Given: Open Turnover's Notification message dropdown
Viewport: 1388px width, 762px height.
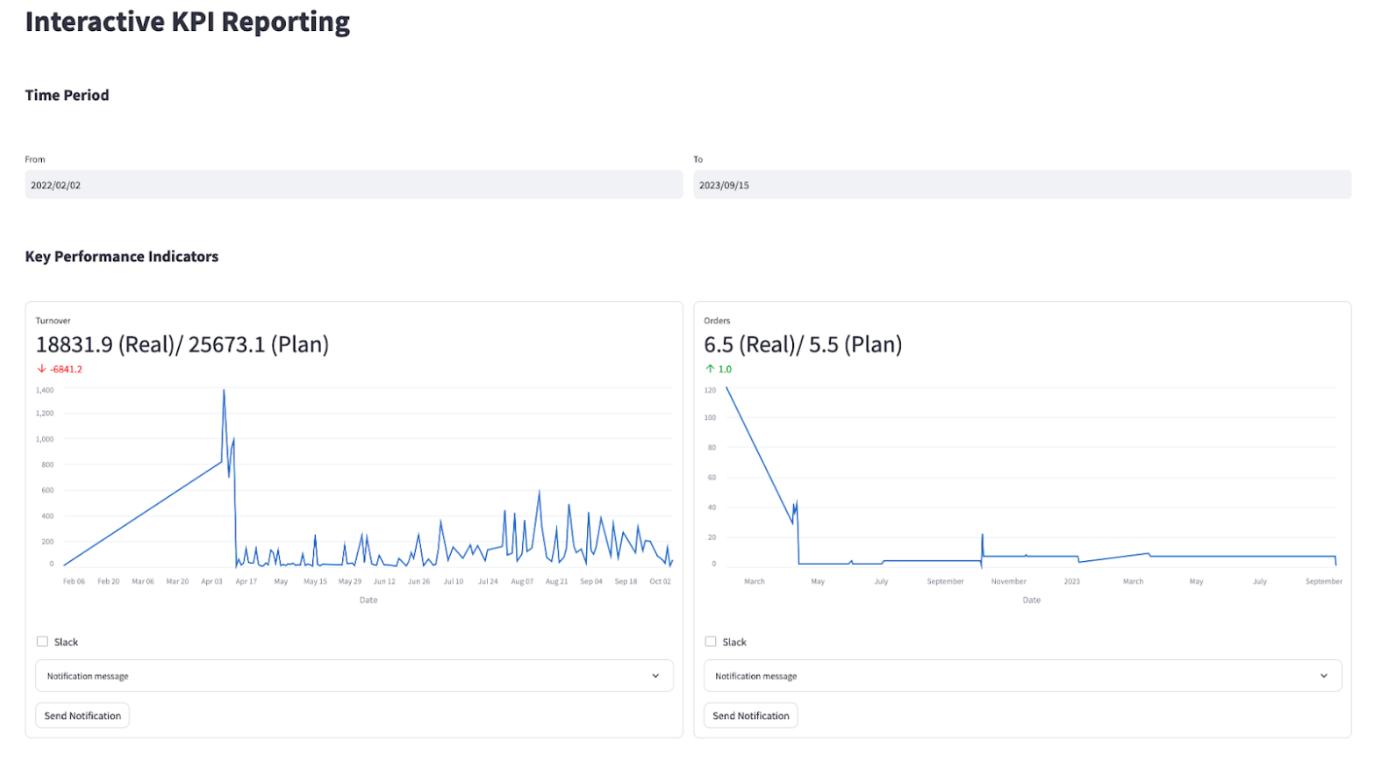Looking at the screenshot, I should coord(353,676).
